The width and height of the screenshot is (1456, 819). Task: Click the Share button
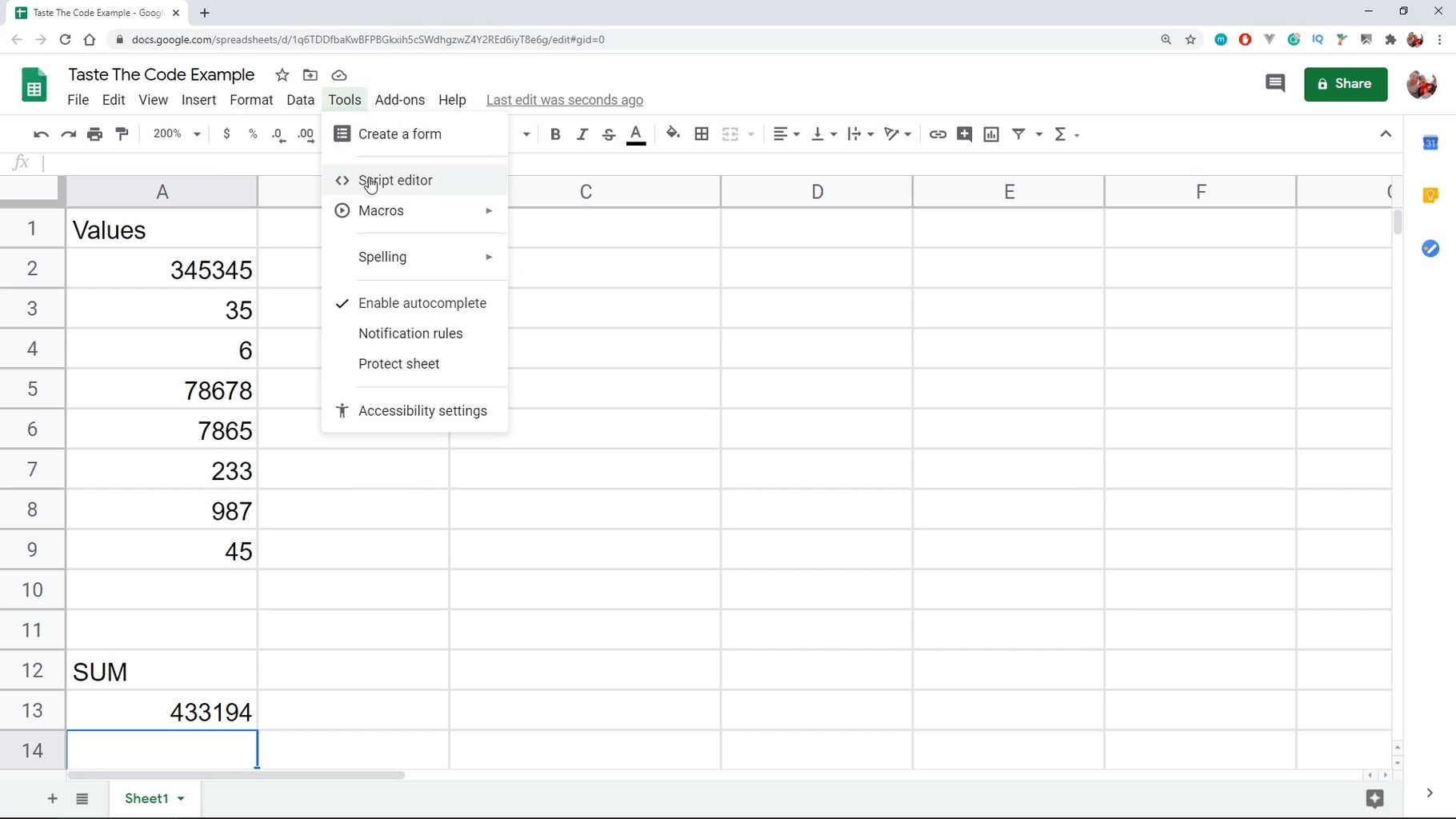(x=1345, y=84)
